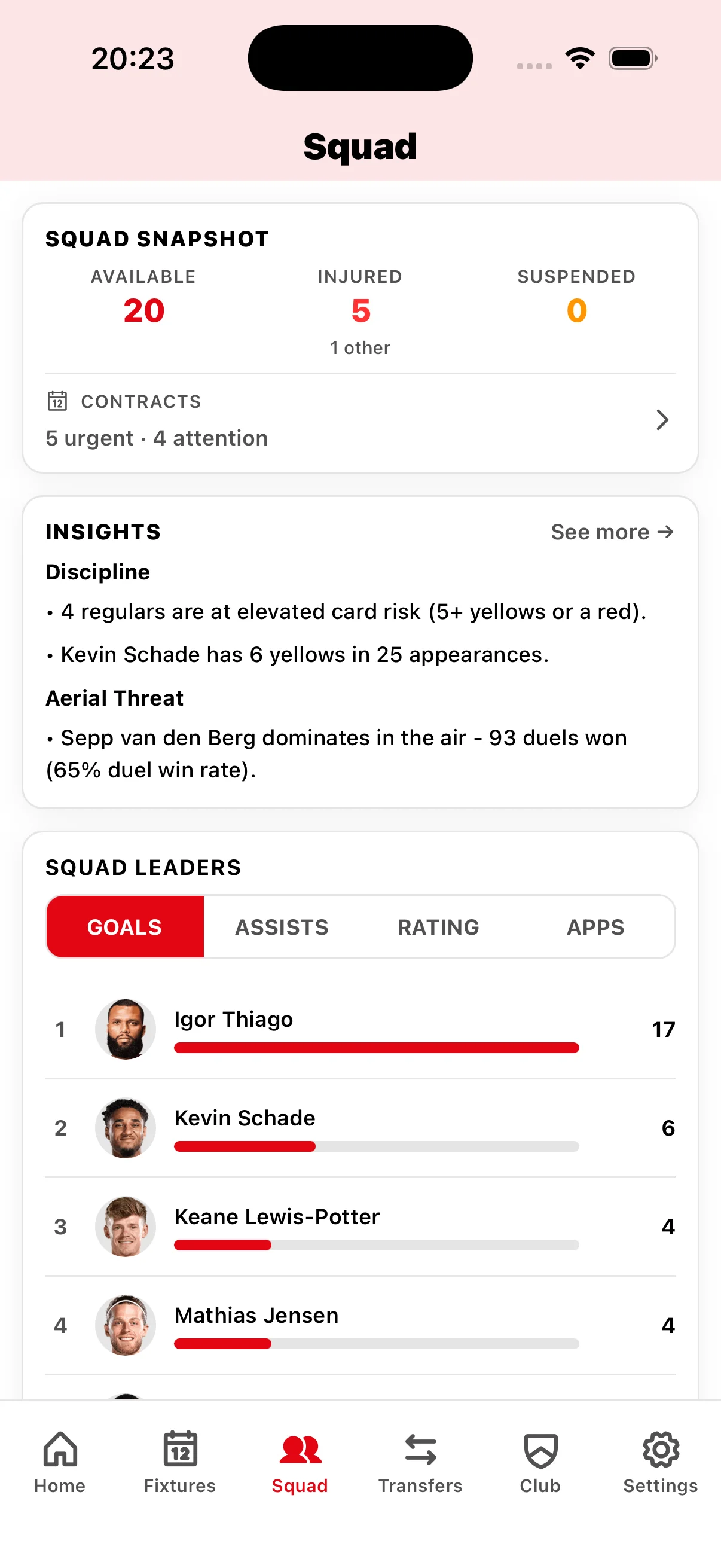Tap the Squad icon in bottom navigation
The width and height of the screenshot is (721, 1568).
[300, 1448]
